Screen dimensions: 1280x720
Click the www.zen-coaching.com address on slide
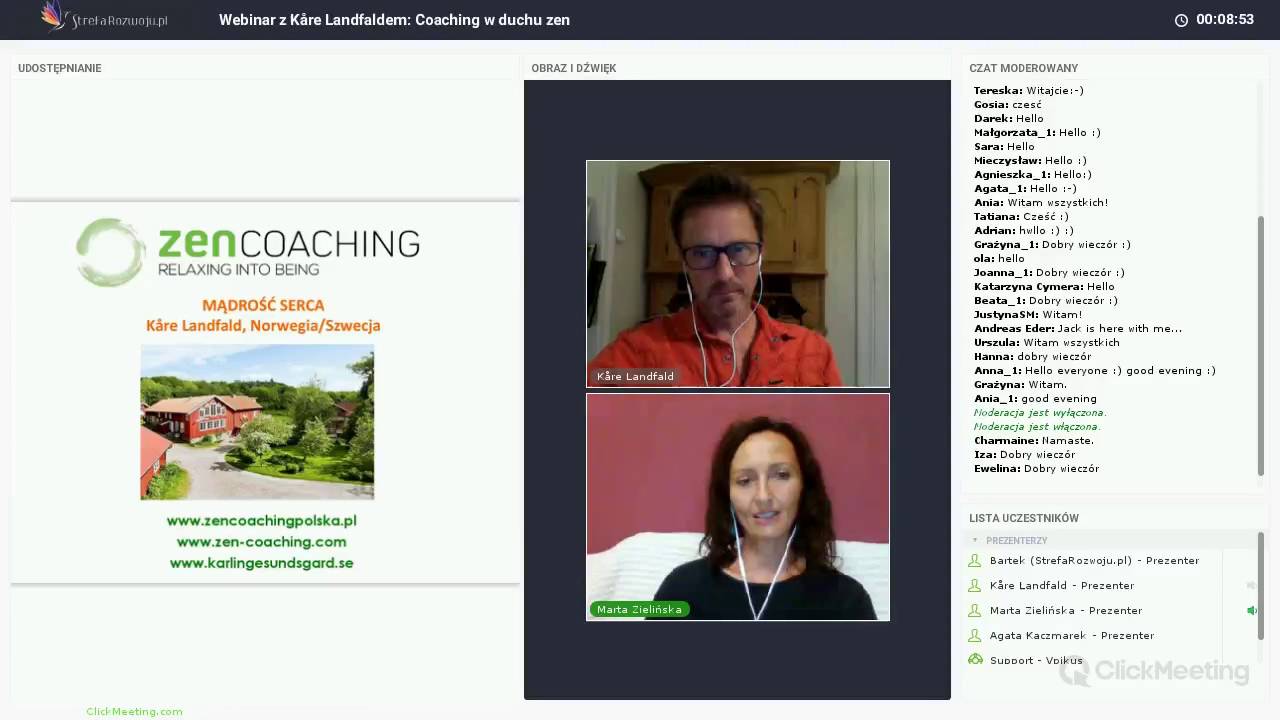pos(261,542)
